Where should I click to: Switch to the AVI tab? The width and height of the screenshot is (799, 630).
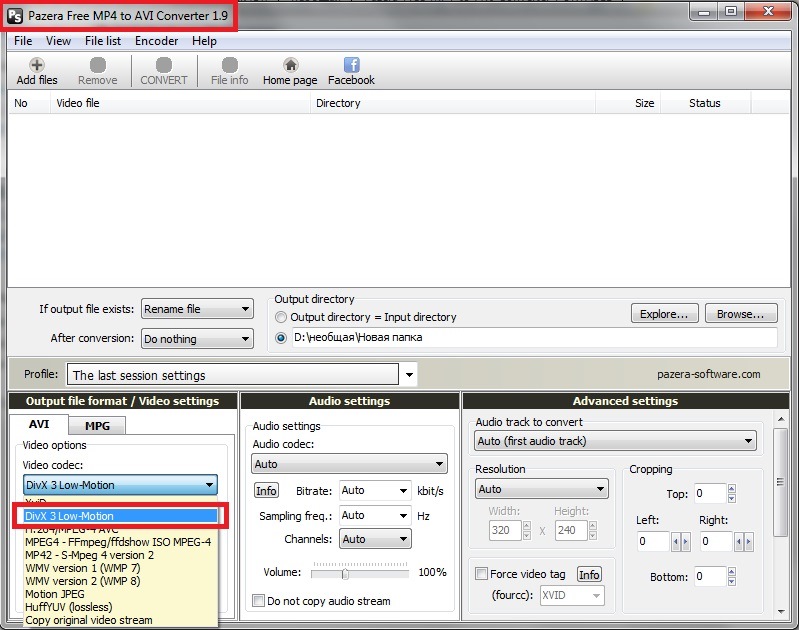pos(39,424)
